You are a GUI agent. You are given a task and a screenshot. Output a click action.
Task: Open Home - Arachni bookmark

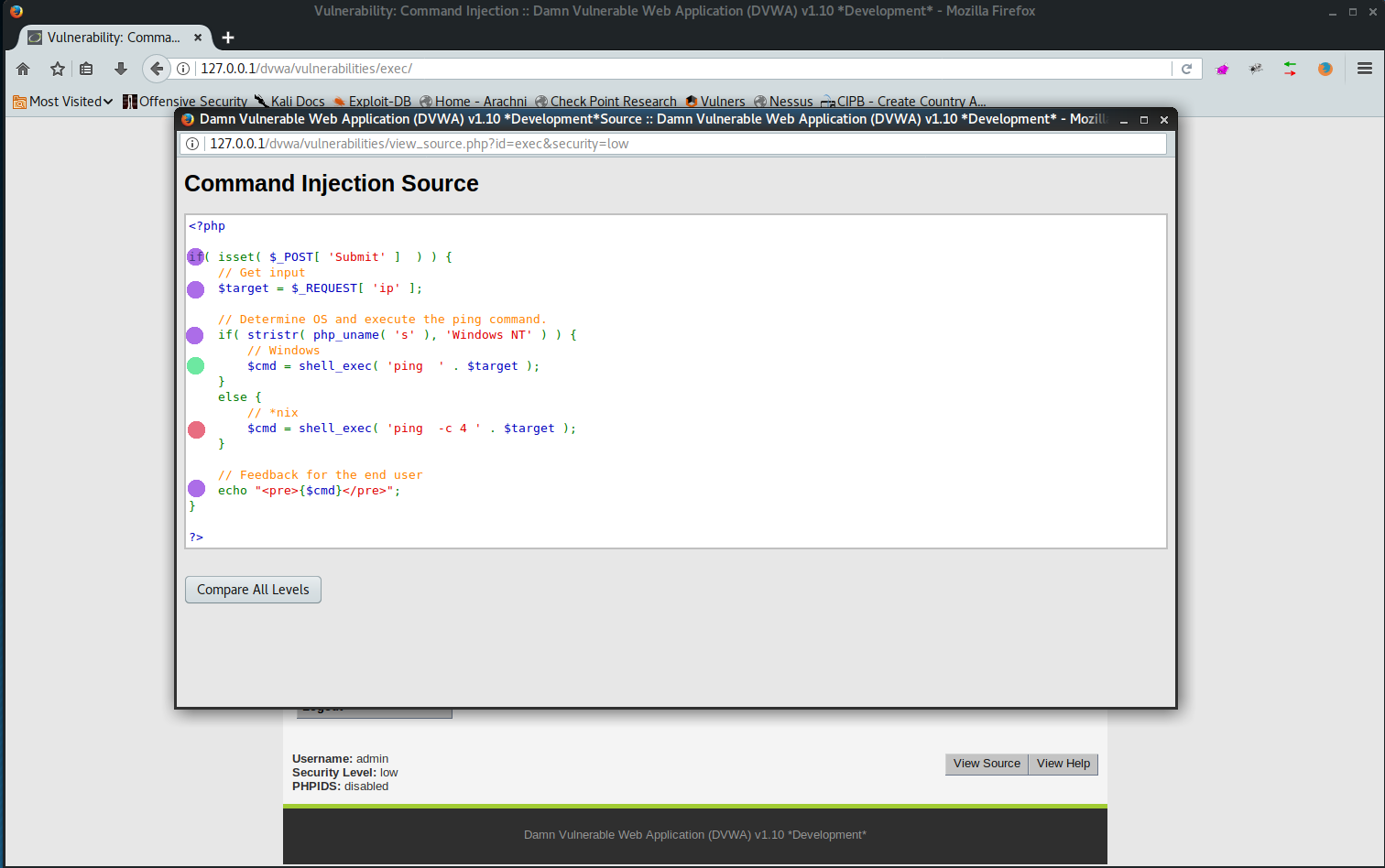click(473, 102)
